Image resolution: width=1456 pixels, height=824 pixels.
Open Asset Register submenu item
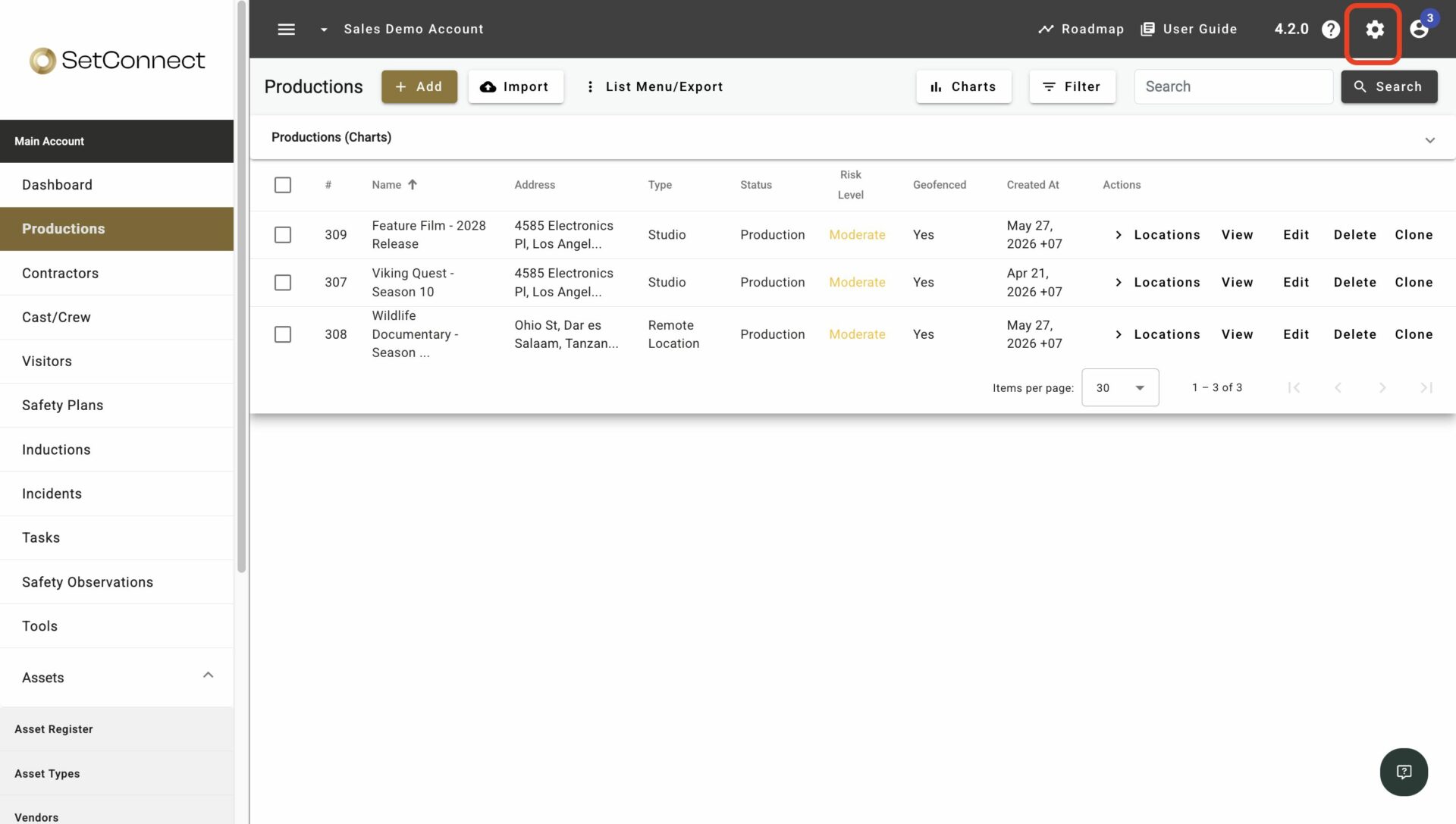point(117,729)
